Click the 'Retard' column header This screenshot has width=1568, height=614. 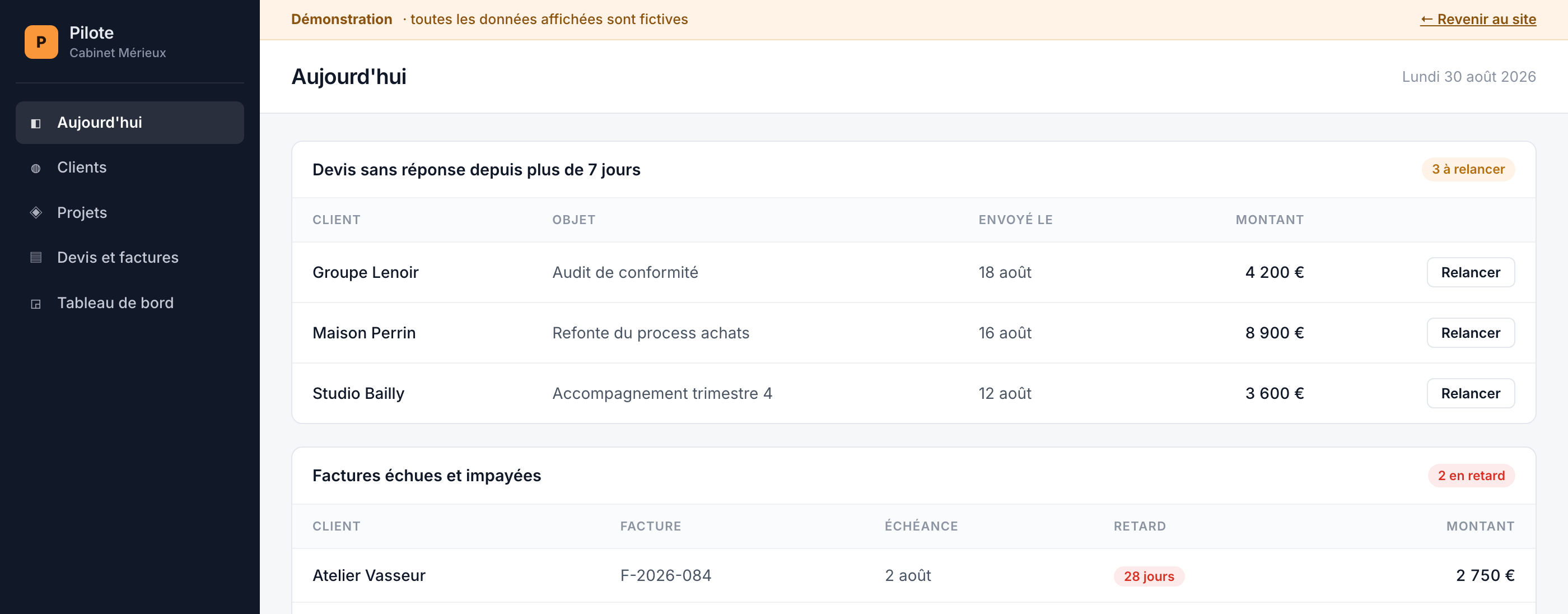(1140, 526)
